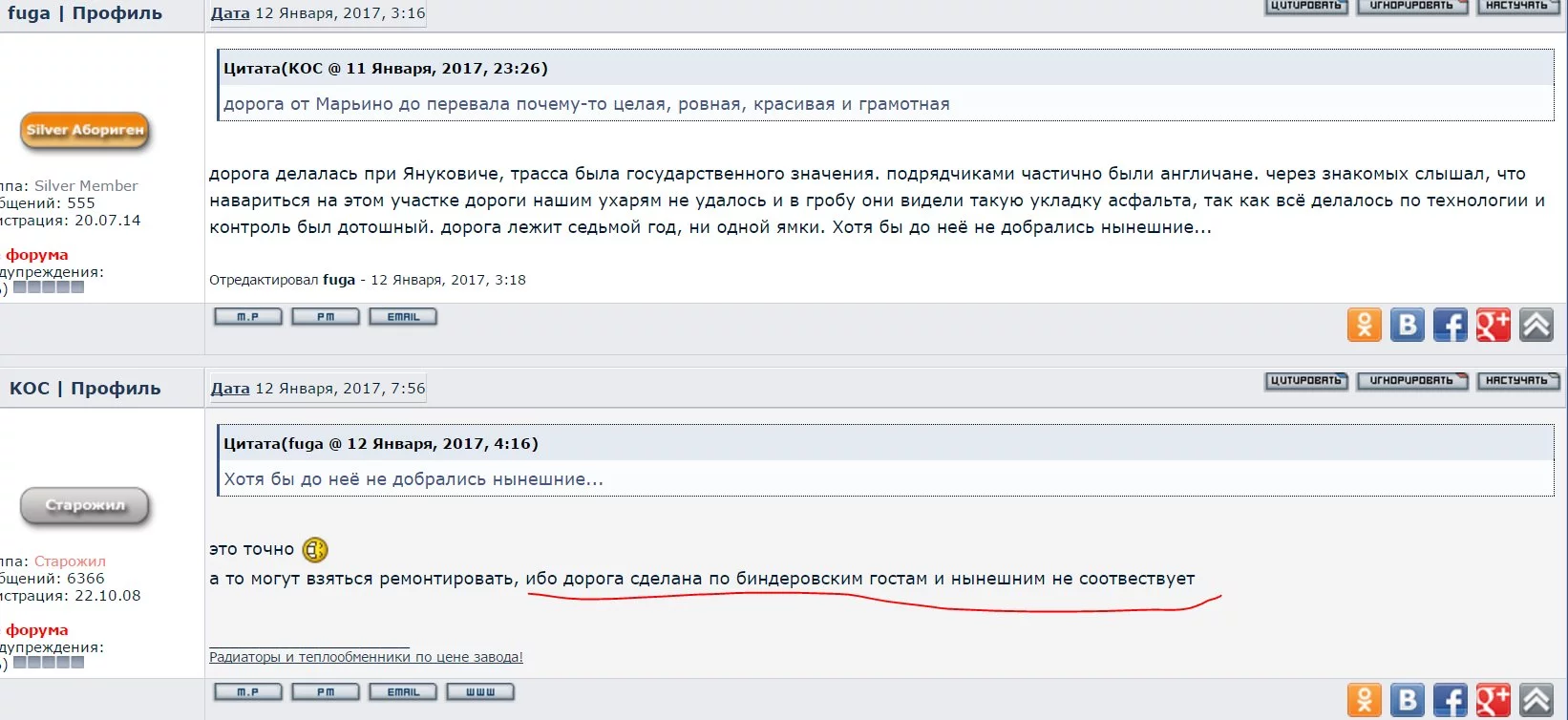The image size is (1568, 720).
Task: Click fuga's post count 555
Action: (81, 203)
